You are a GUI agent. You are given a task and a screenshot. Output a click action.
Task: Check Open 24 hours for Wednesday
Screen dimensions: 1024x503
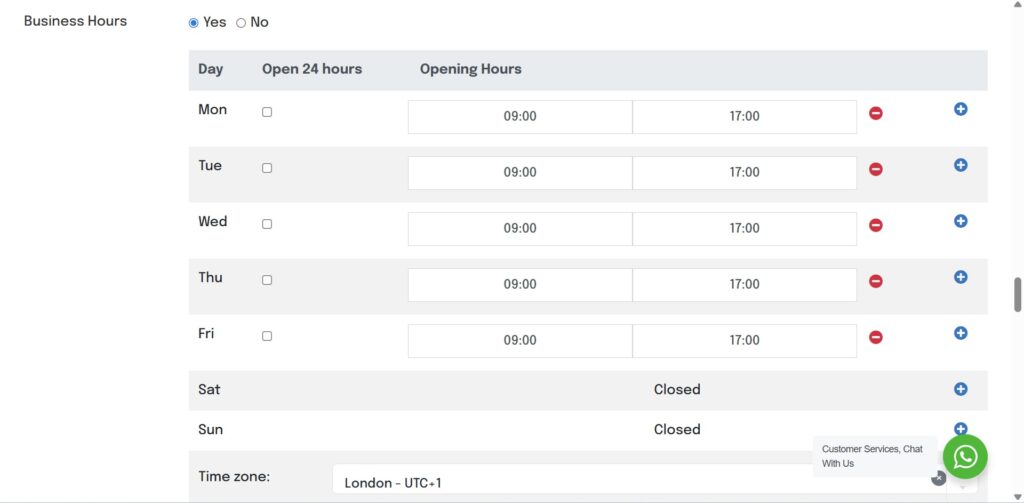click(x=267, y=224)
